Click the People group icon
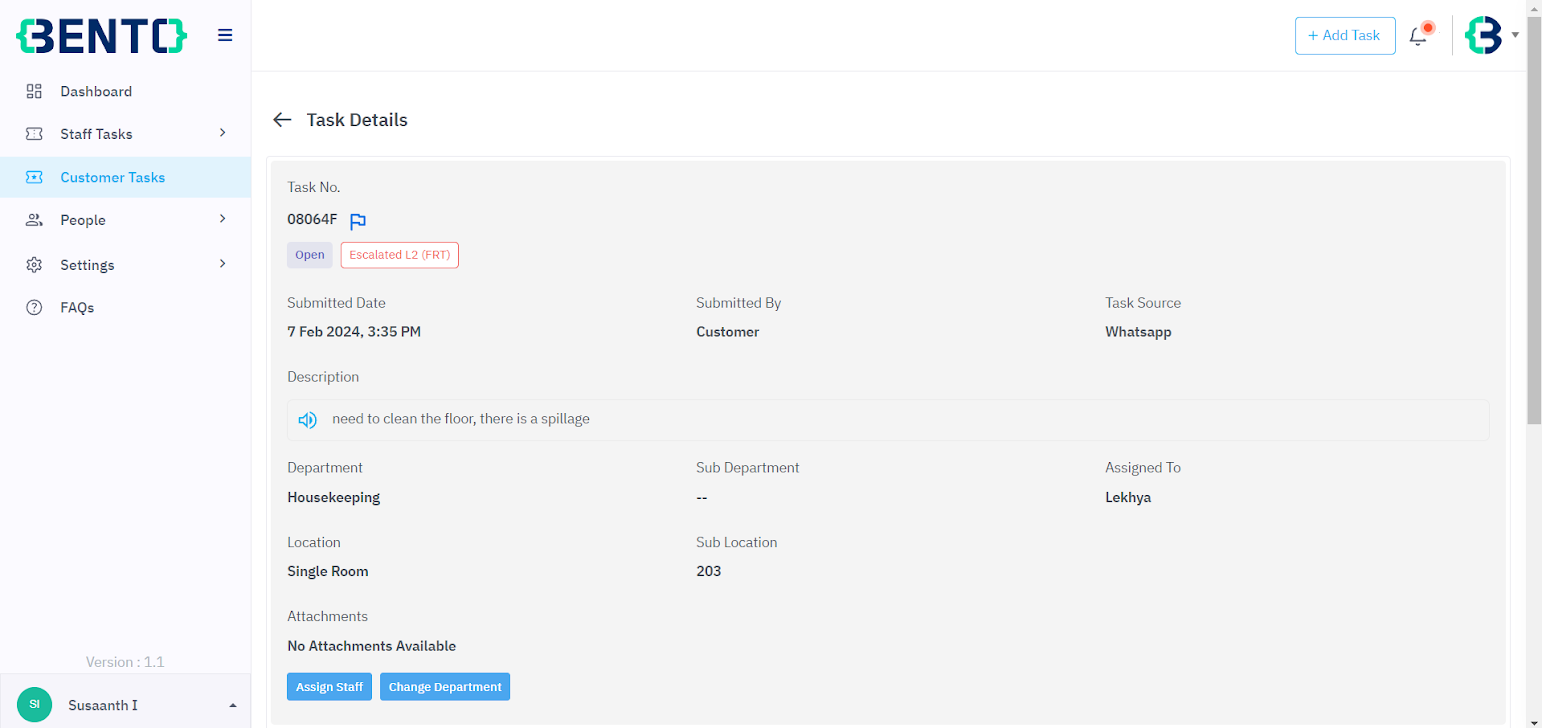This screenshot has width=1542, height=728. [34, 220]
